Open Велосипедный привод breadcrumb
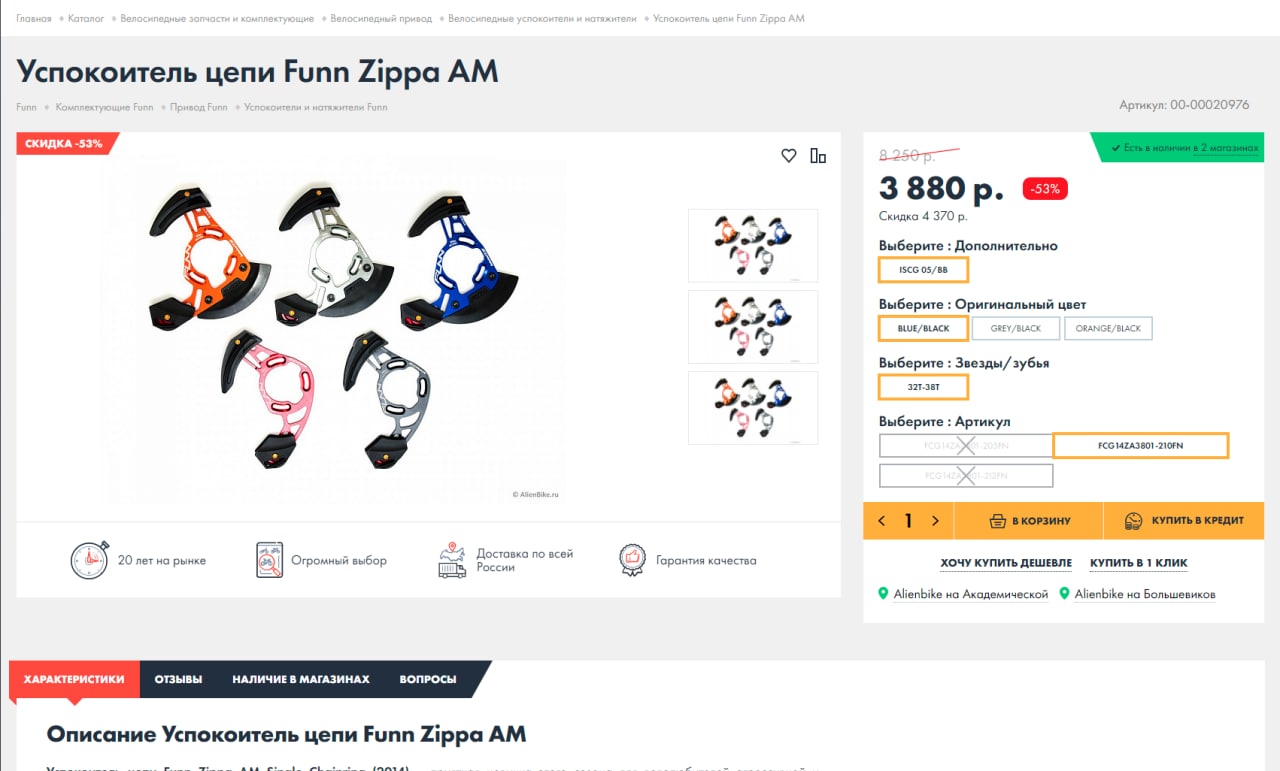This screenshot has width=1280, height=771. click(381, 18)
